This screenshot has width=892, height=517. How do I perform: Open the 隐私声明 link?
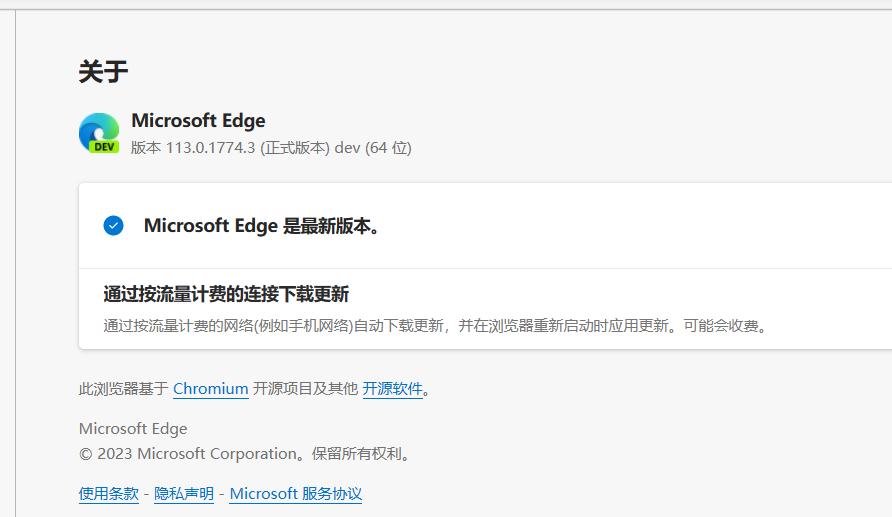click(x=184, y=494)
